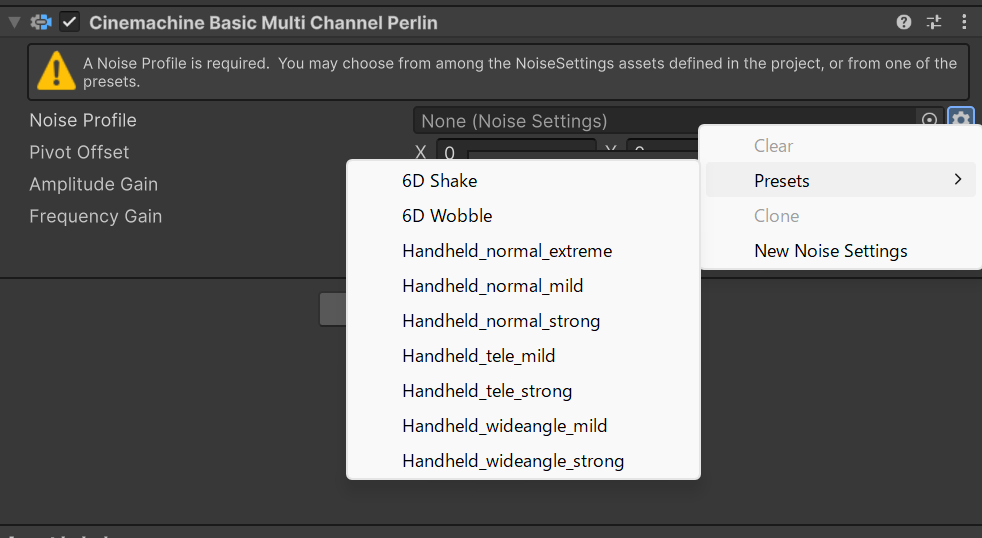Open the component three-dot options menu
Image resolution: width=982 pixels, height=538 pixels.
pos(964,23)
